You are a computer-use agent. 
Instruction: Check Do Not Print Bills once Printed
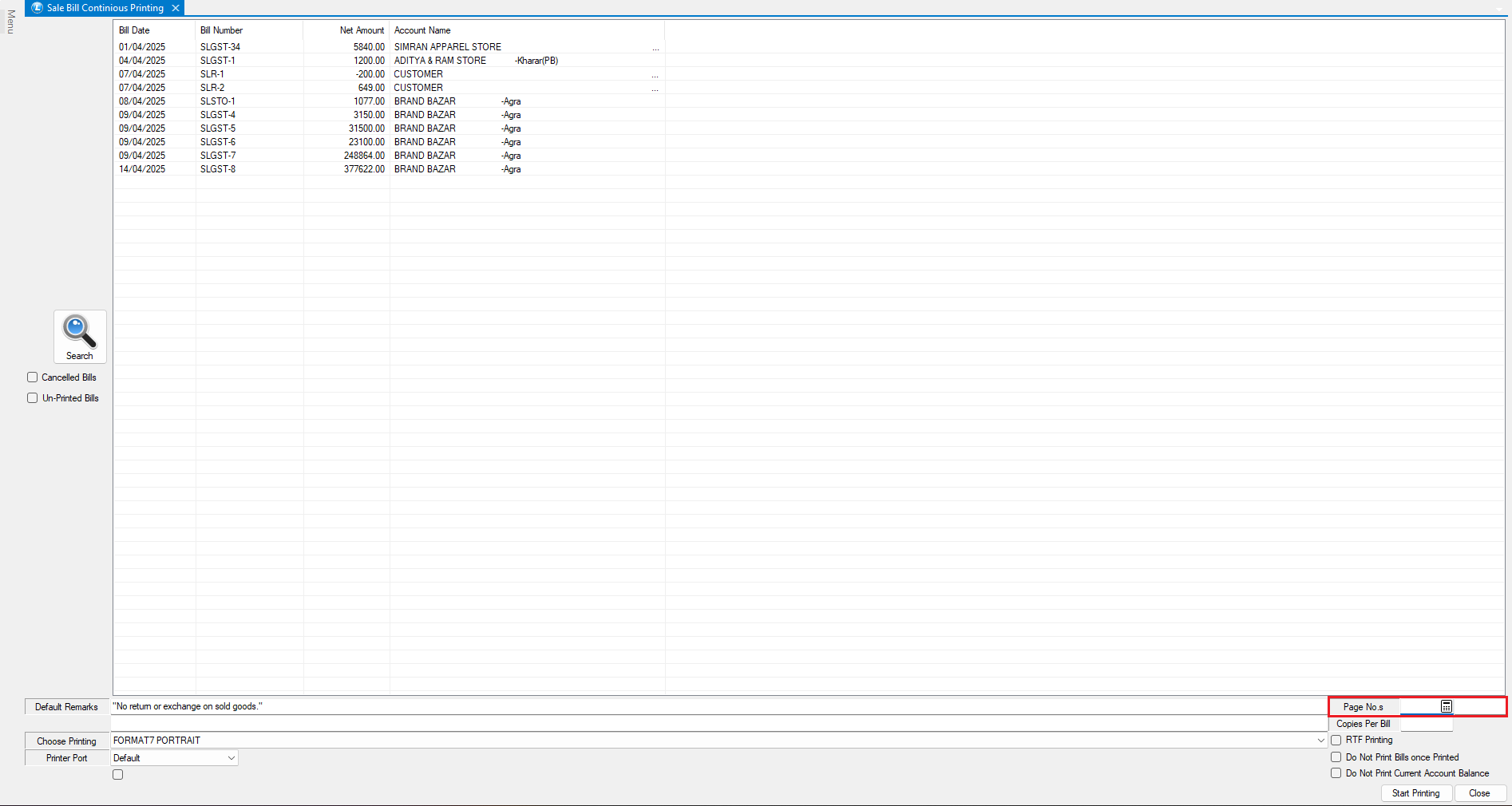tap(1336, 757)
